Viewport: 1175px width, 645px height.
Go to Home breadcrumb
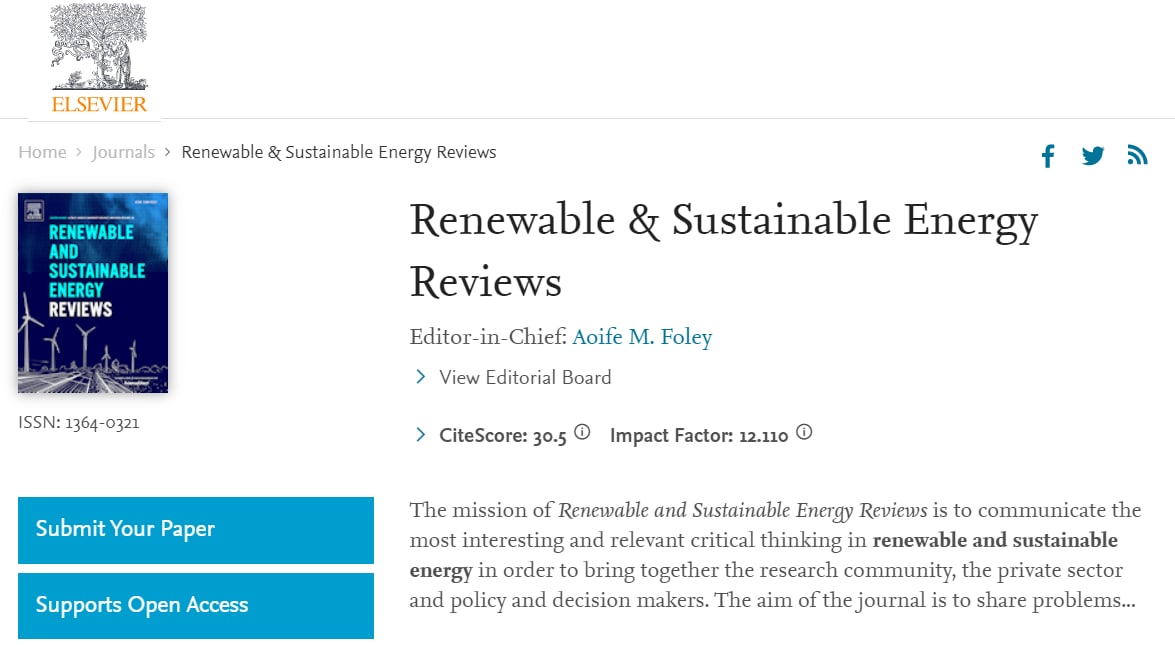tap(42, 152)
